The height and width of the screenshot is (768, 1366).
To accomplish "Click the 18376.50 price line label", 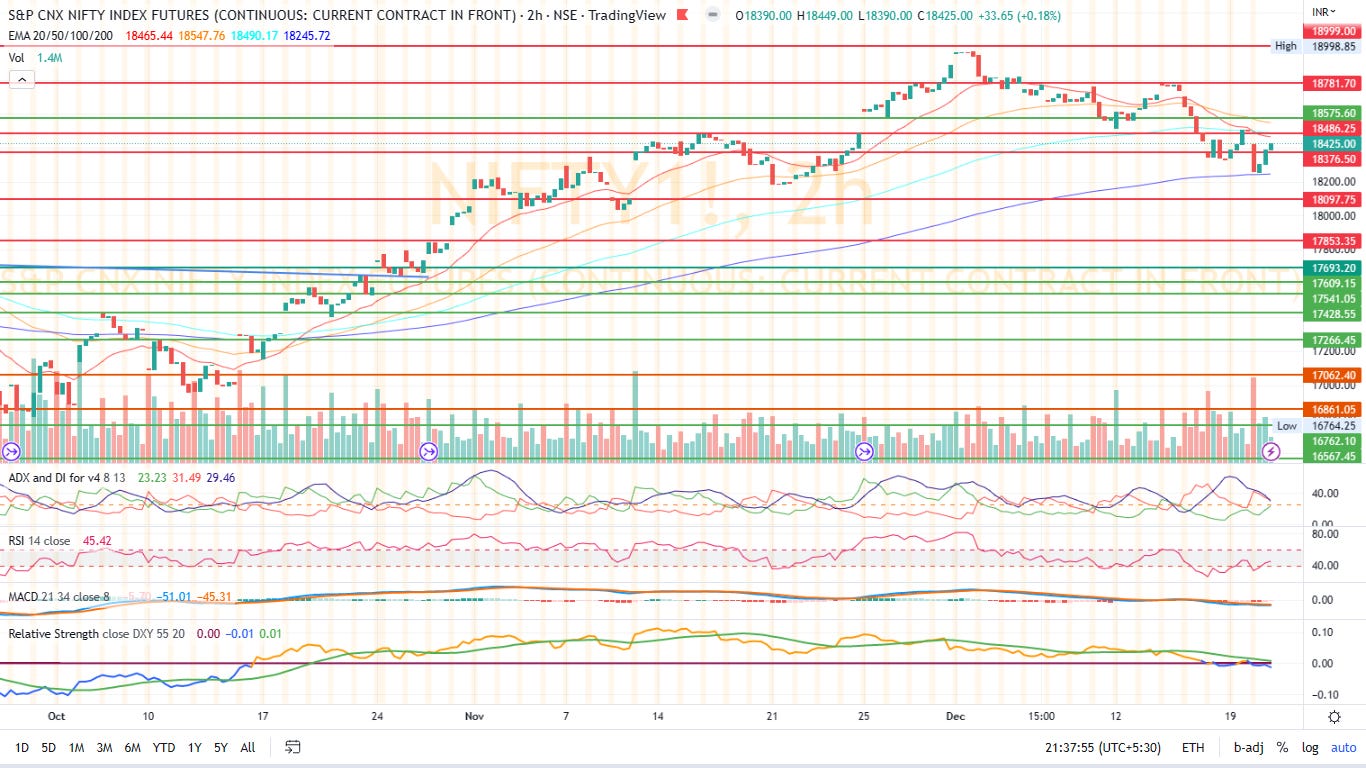I will pyautogui.click(x=1334, y=159).
